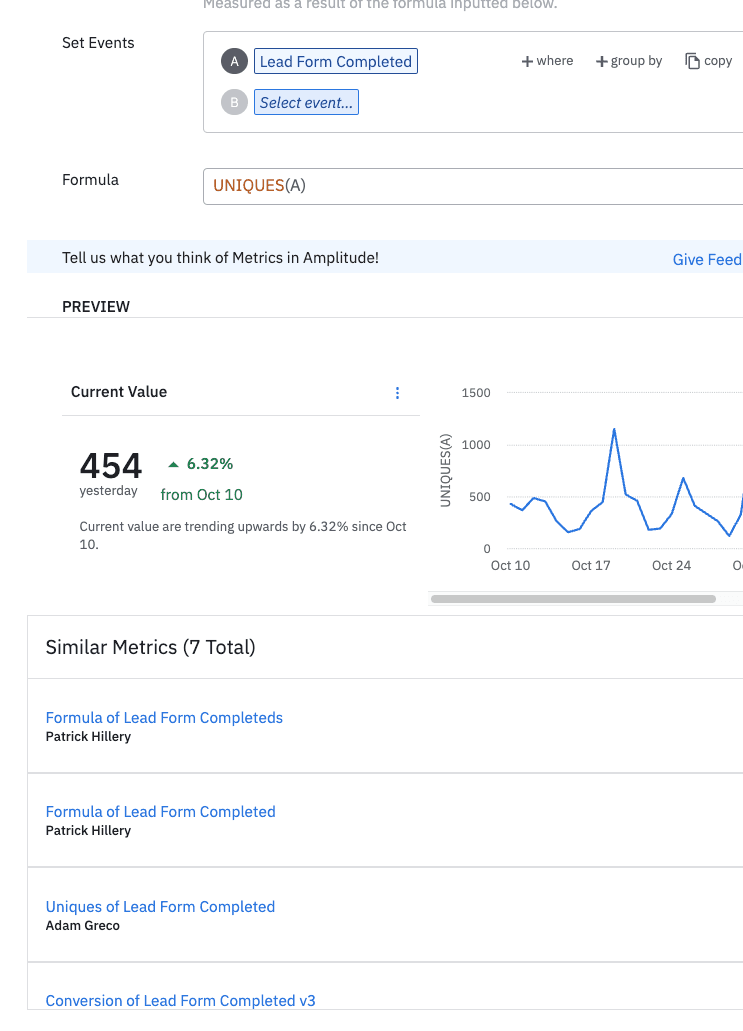Copy the Lead Form Completed event
Image resolution: width=743 pixels, height=1031 pixels.
point(708,61)
